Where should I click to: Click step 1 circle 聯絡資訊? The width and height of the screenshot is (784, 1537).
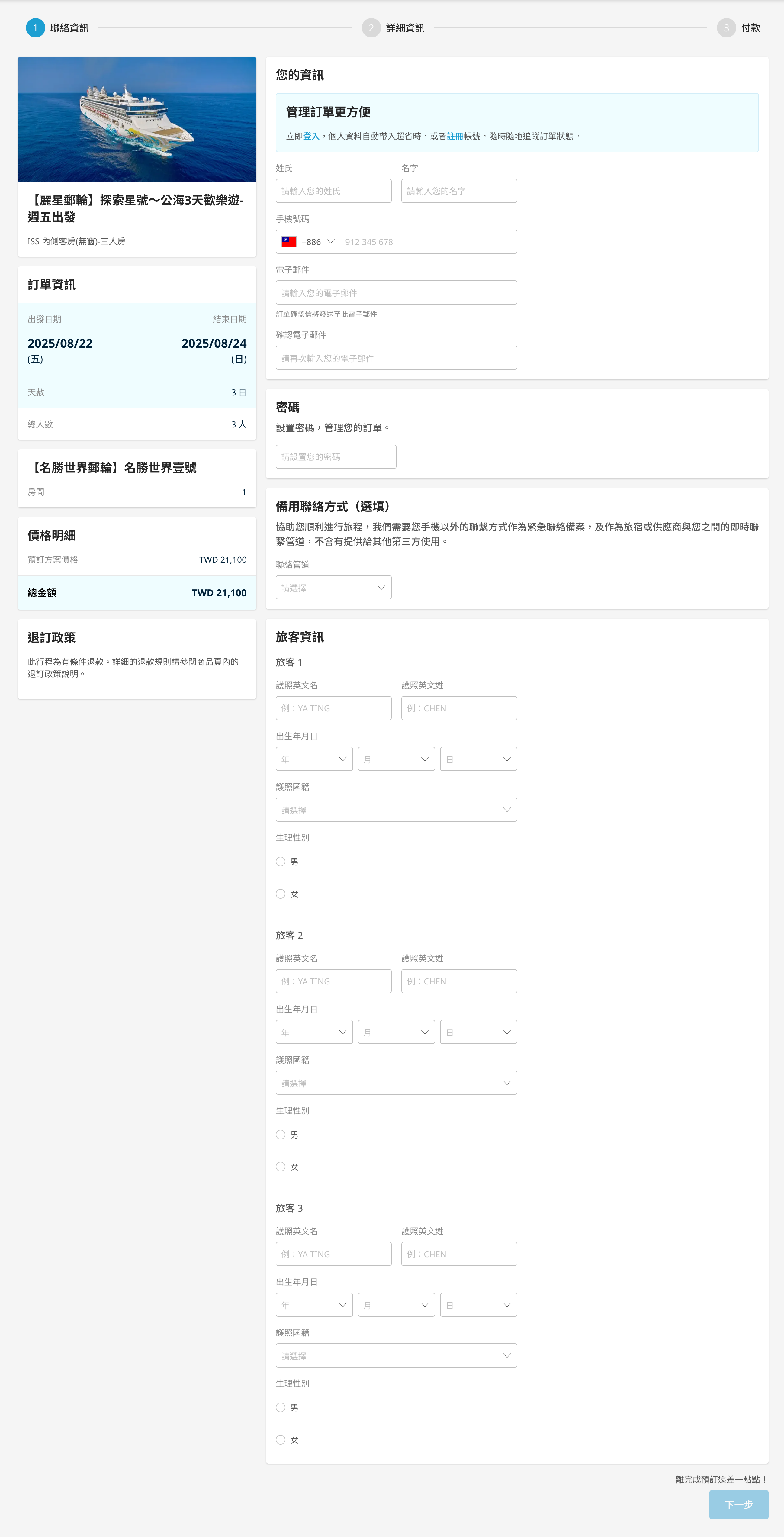pyautogui.click(x=35, y=28)
